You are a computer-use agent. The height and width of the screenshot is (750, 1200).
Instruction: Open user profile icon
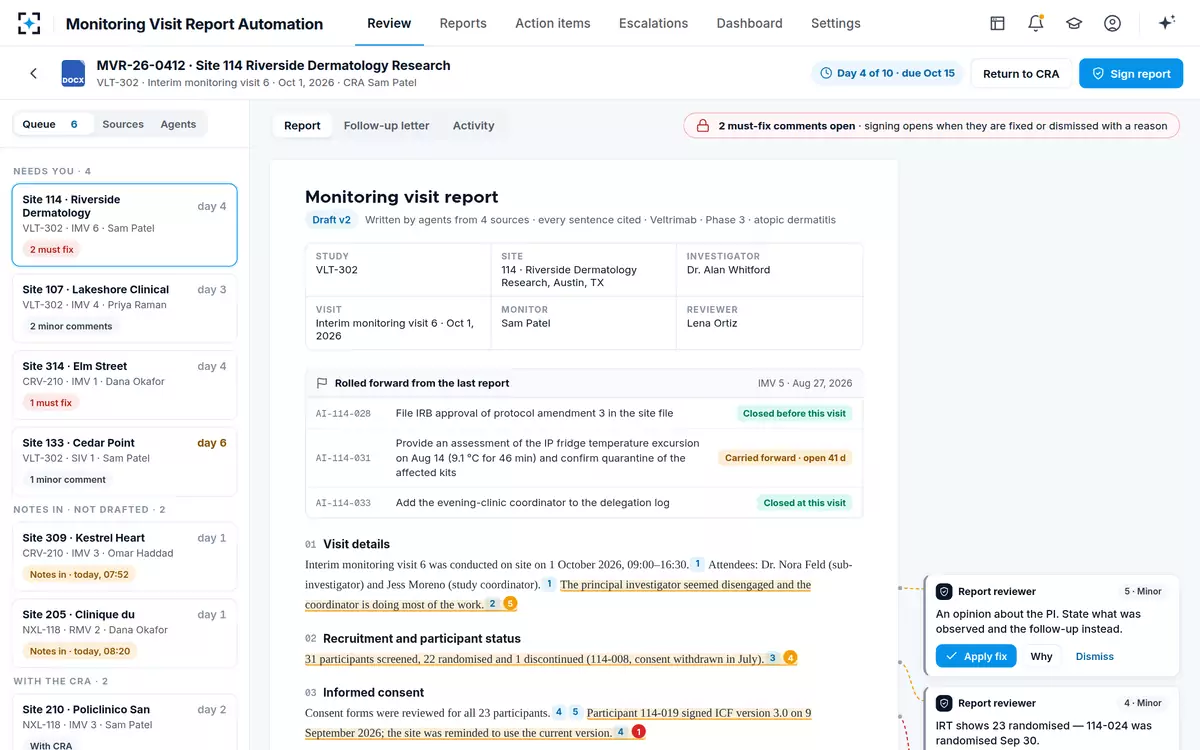coord(1112,23)
